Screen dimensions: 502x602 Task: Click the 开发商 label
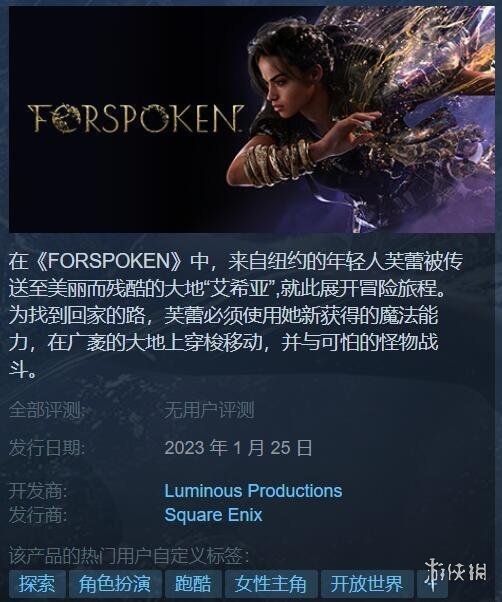coord(38,491)
